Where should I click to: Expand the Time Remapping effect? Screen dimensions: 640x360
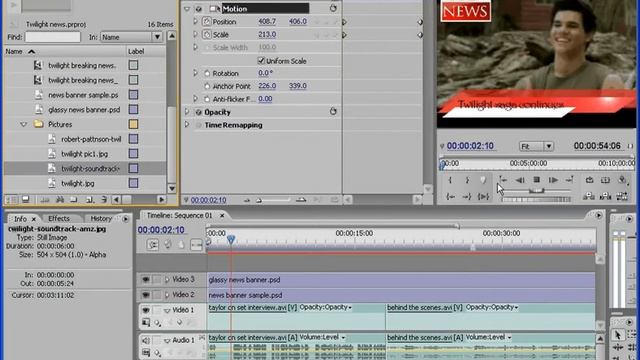pos(187,124)
